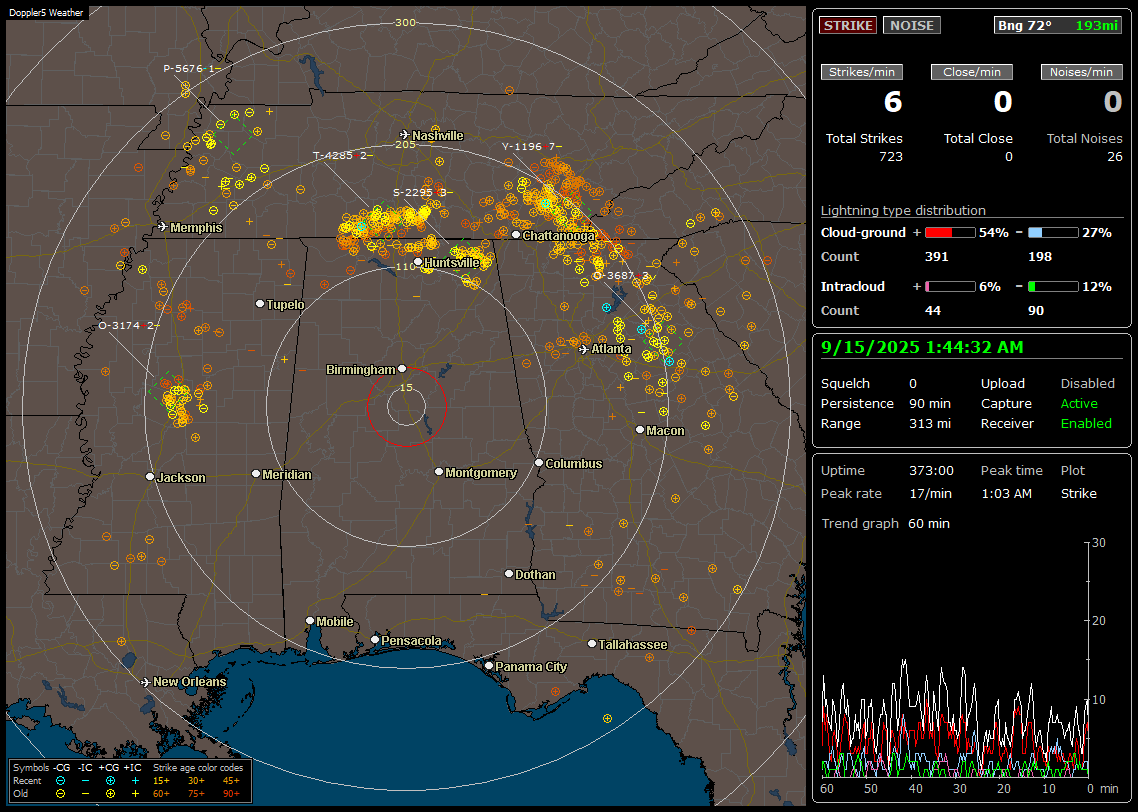The height and width of the screenshot is (812, 1138).
Task: Click the Tallahassee city dot
Action: click(592, 644)
